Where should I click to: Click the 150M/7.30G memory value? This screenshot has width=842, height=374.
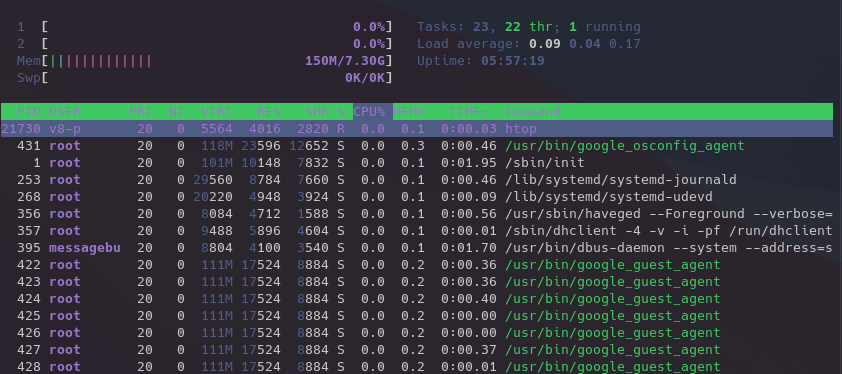(x=345, y=61)
